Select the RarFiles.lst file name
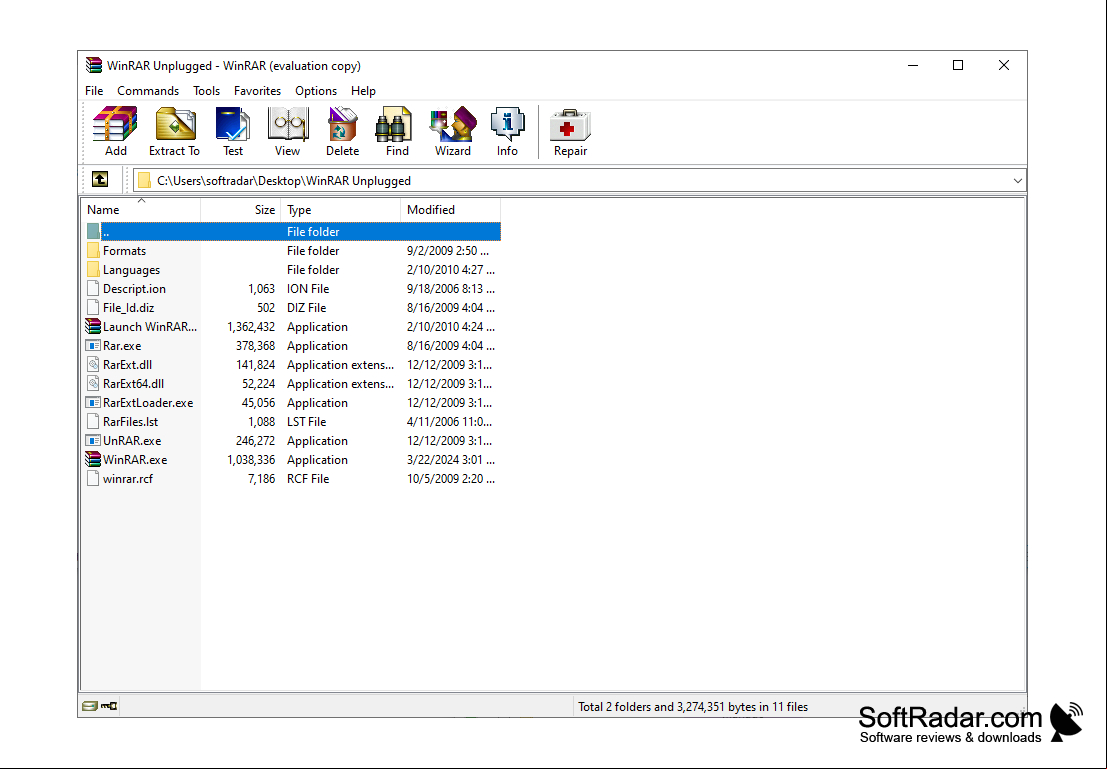The image size is (1107, 769). pyautogui.click(x=131, y=422)
